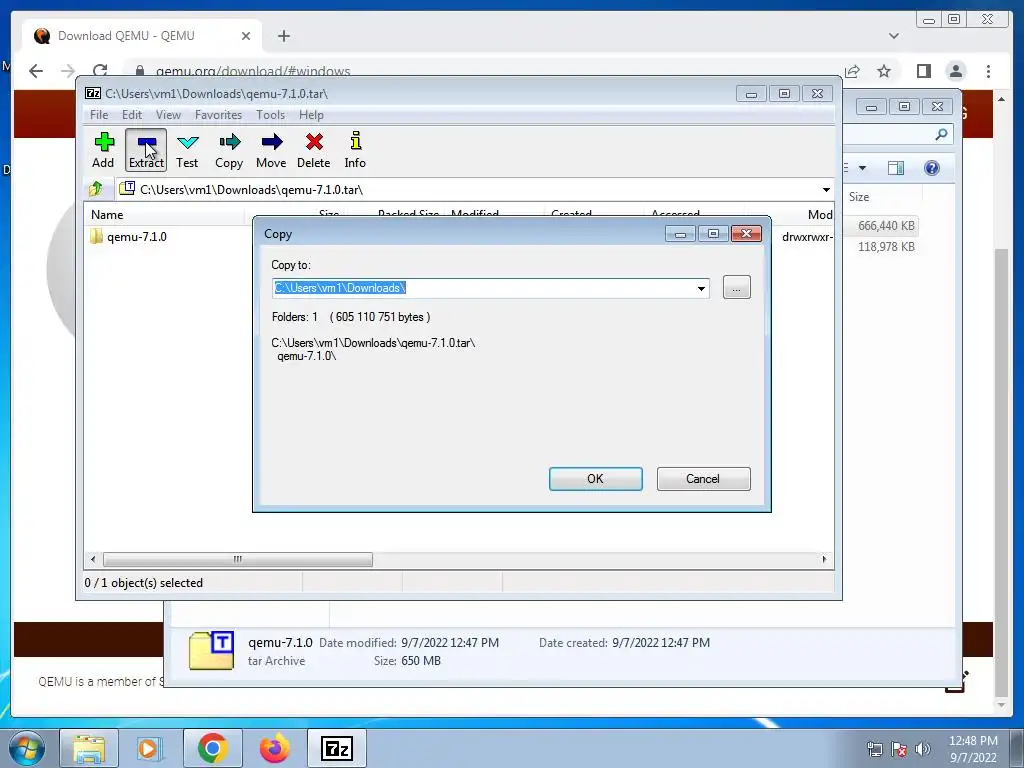Click the Info toolbar icon
The image size is (1024, 768).
click(355, 150)
